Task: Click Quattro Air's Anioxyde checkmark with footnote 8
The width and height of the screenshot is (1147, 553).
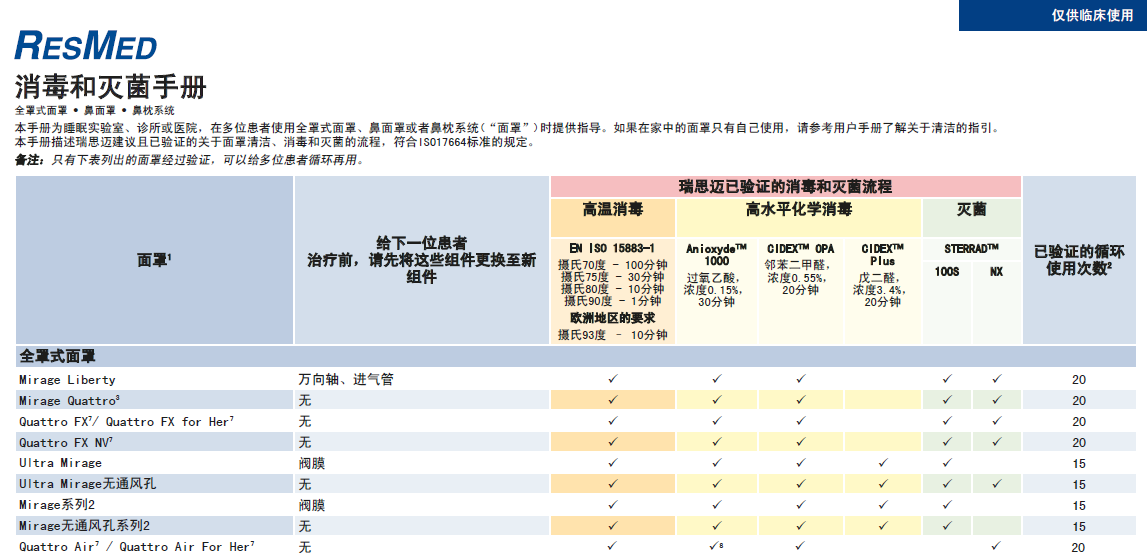Action: 716,546
